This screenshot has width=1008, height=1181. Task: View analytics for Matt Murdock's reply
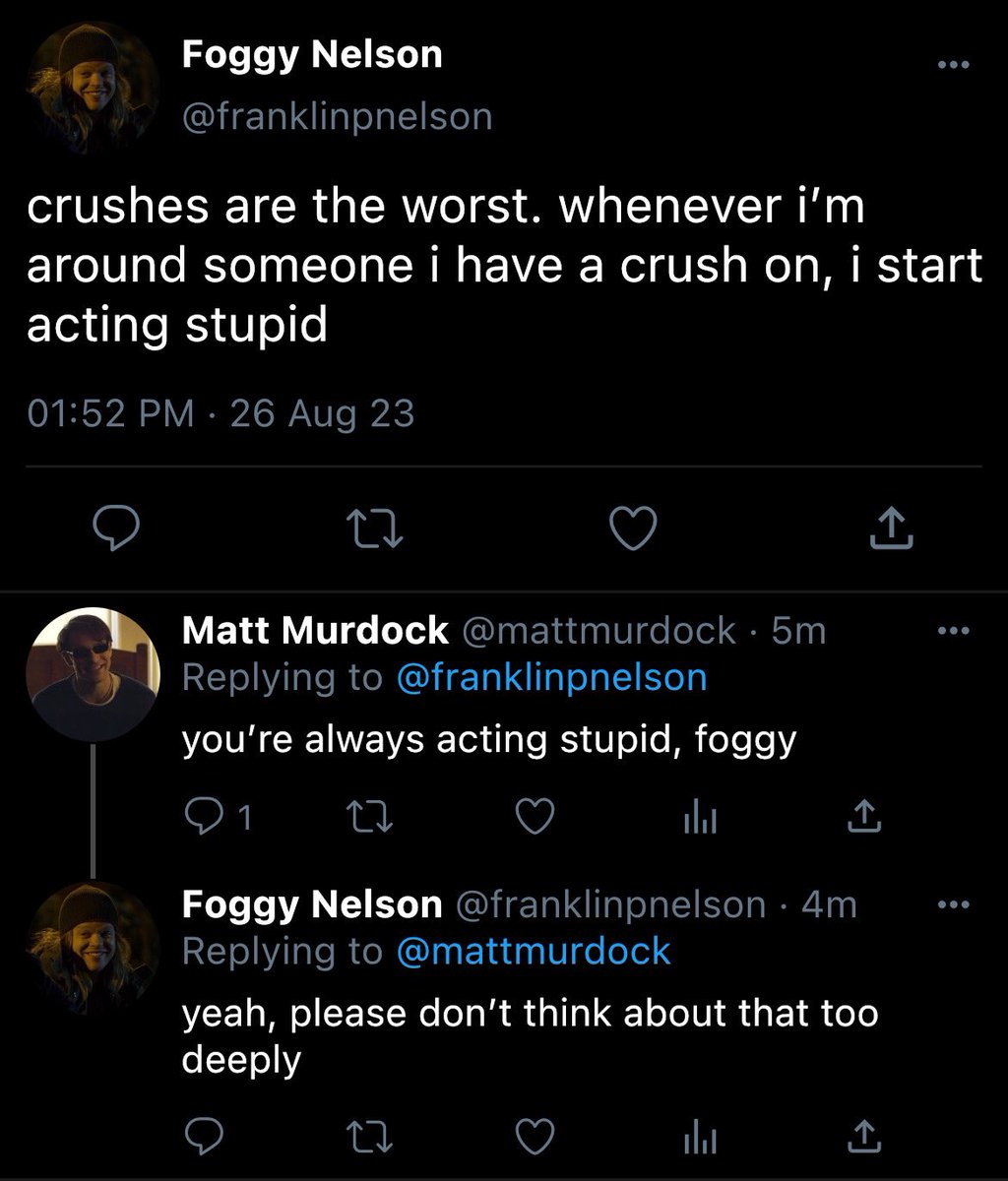coord(699,816)
